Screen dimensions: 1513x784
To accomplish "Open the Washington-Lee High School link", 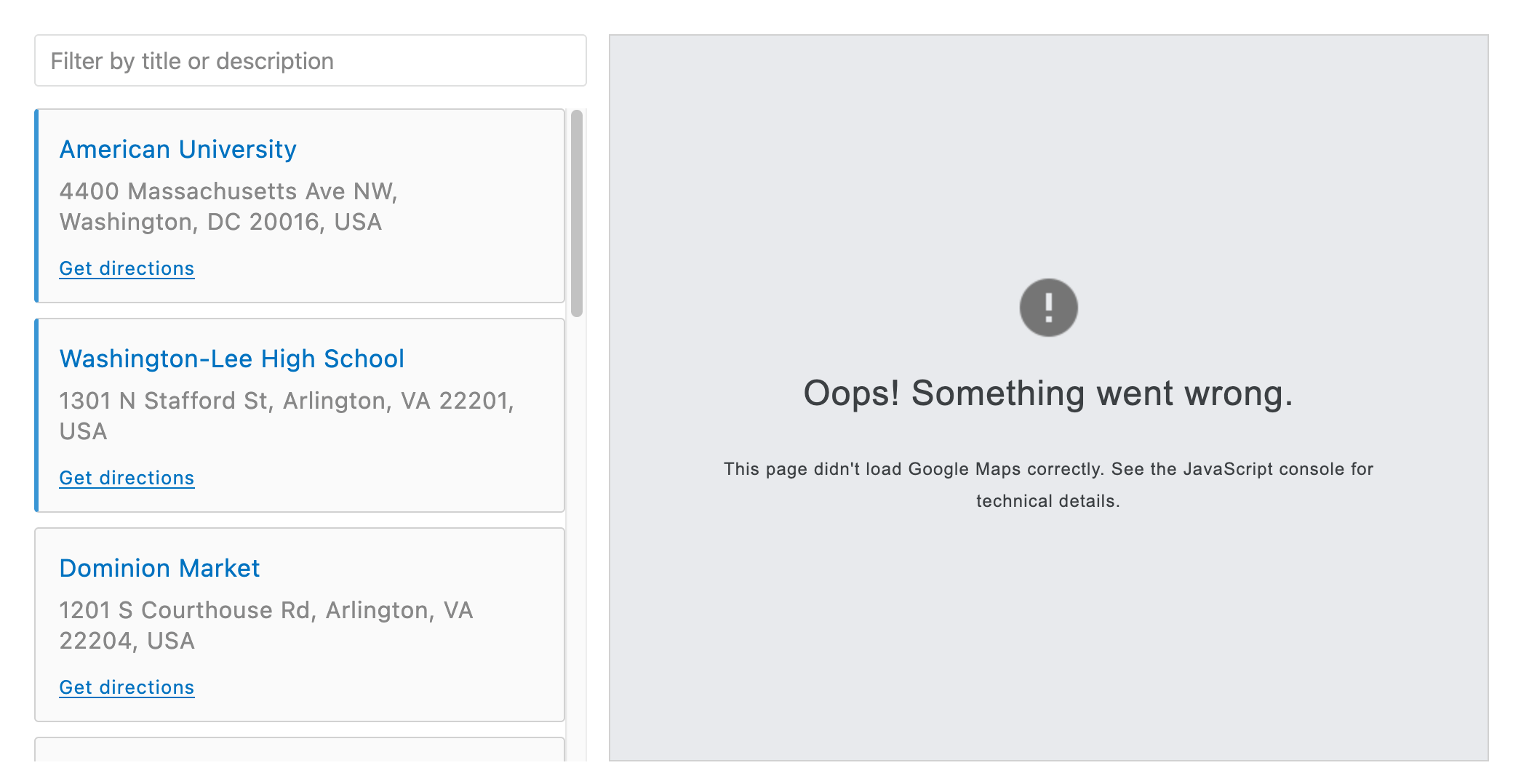I will point(231,359).
